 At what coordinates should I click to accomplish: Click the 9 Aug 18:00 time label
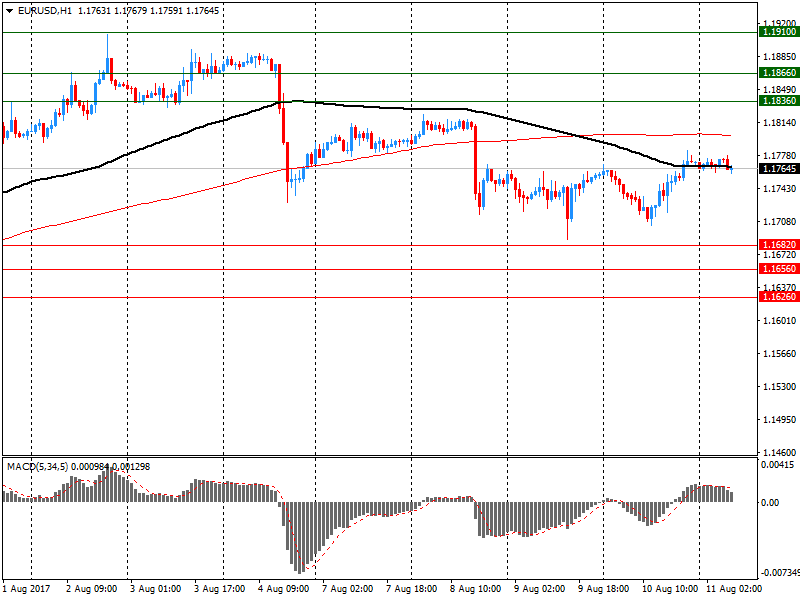tap(604, 589)
